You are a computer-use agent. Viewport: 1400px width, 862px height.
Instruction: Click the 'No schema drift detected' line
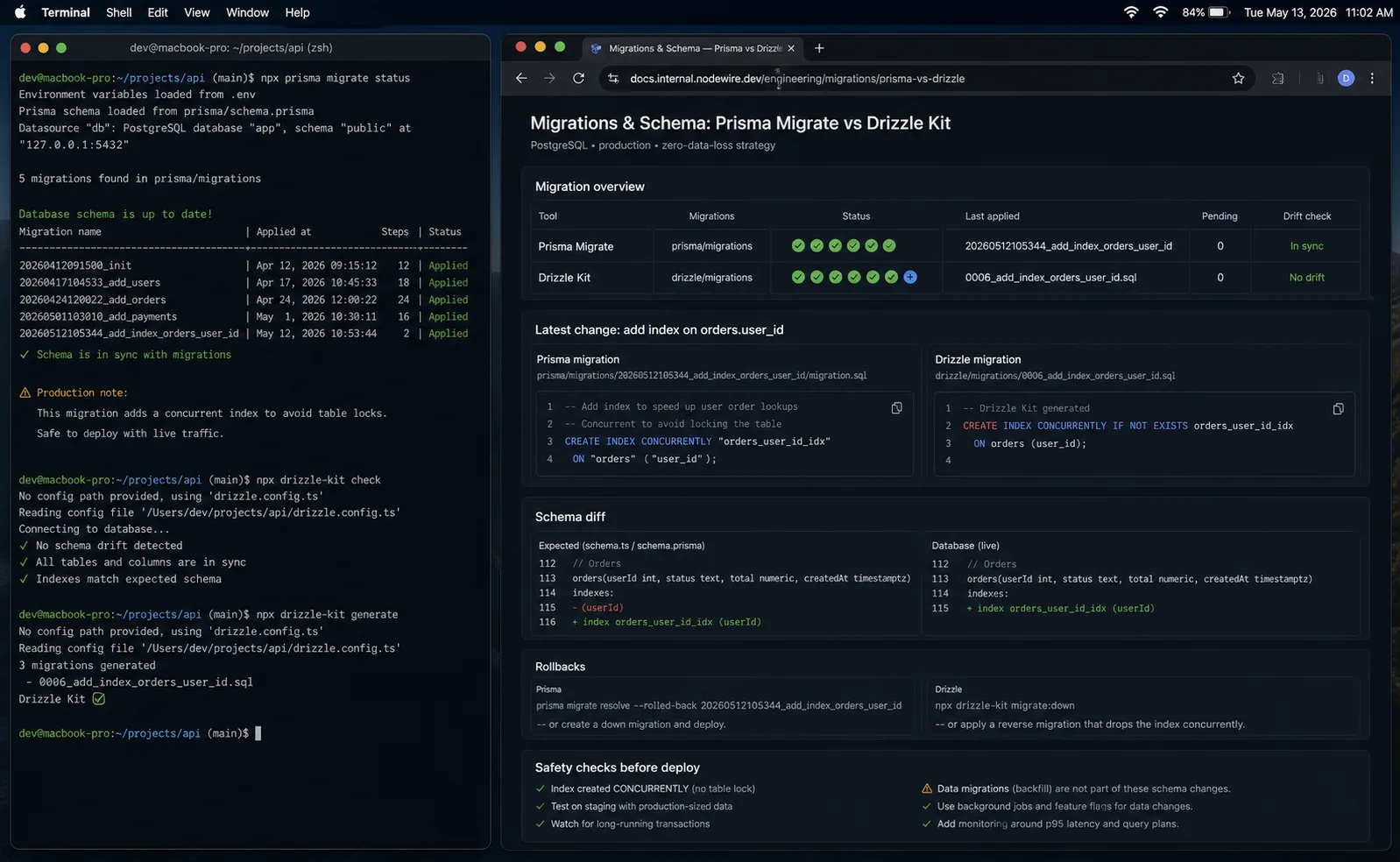click(x=109, y=546)
